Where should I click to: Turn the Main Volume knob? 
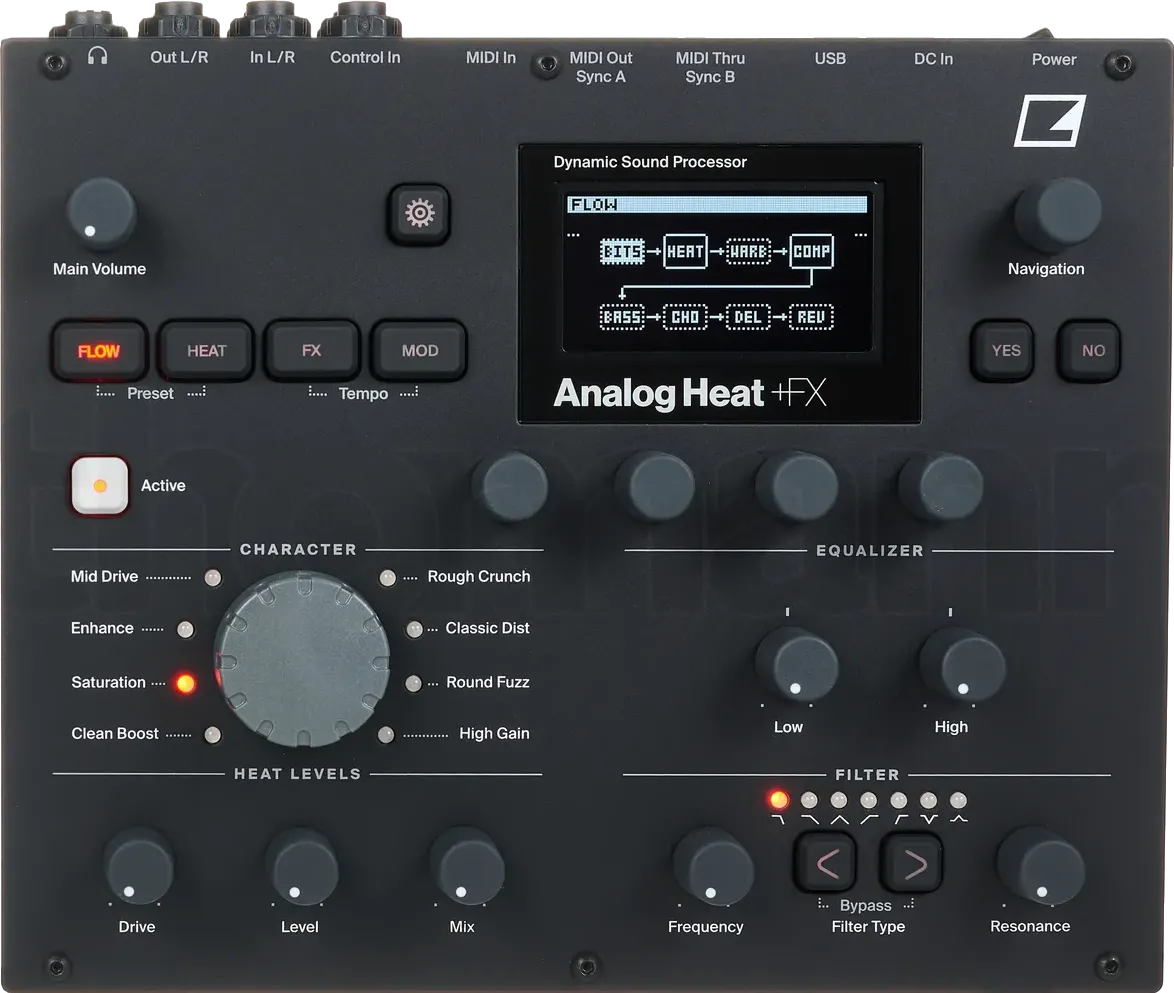pyautogui.click(x=100, y=215)
